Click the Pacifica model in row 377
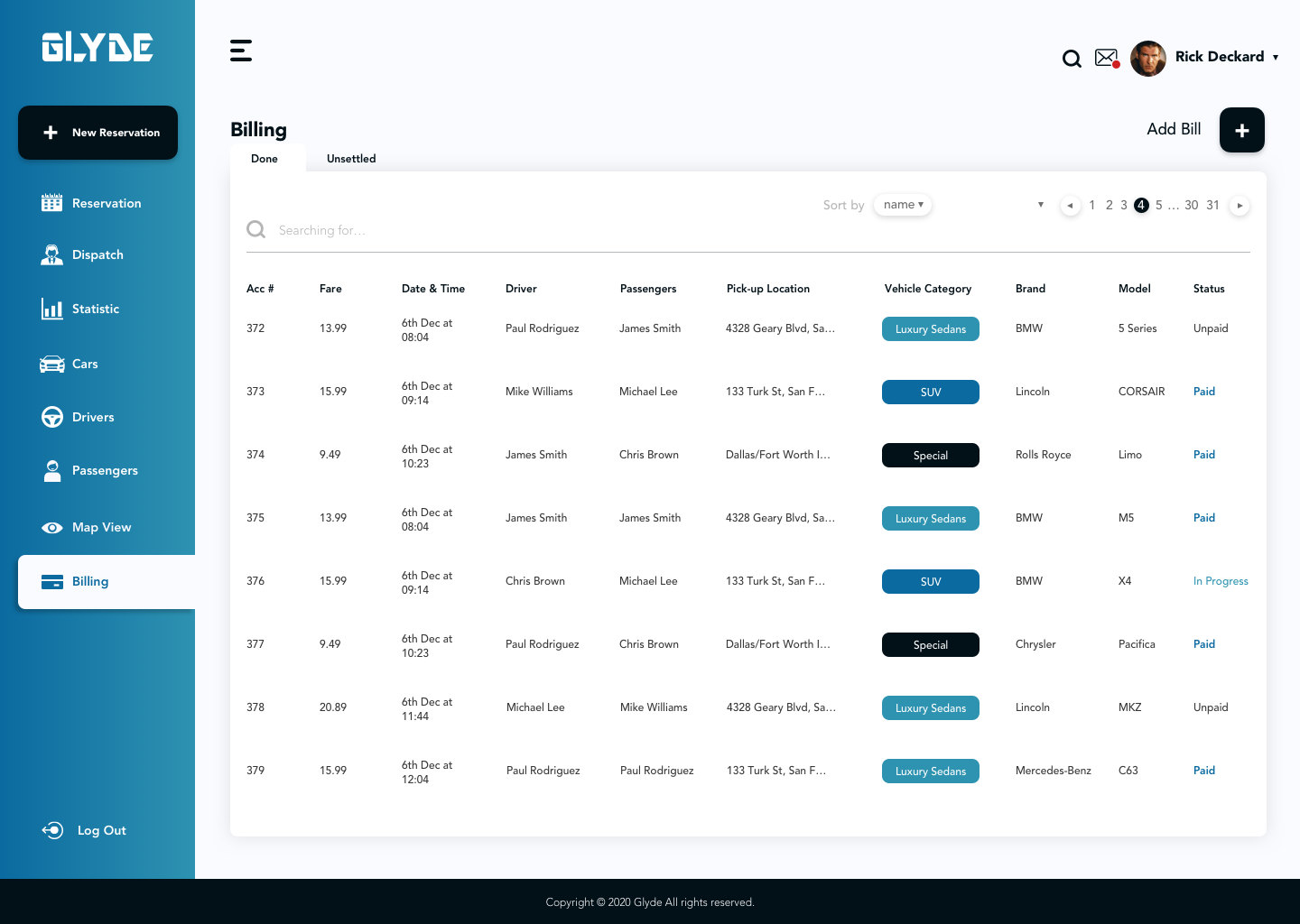Image resolution: width=1300 pixels, height=924 pixels. [x=1137, y=644]
